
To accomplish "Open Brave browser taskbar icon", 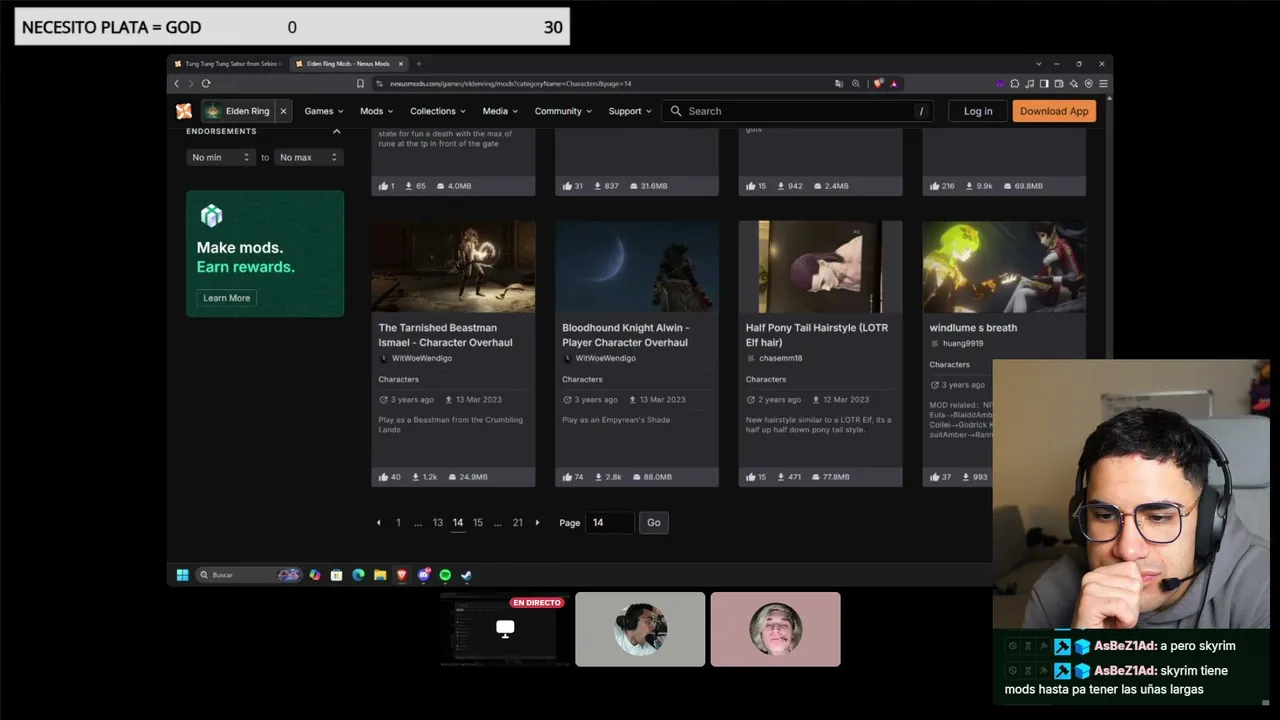I will [402, 575].
